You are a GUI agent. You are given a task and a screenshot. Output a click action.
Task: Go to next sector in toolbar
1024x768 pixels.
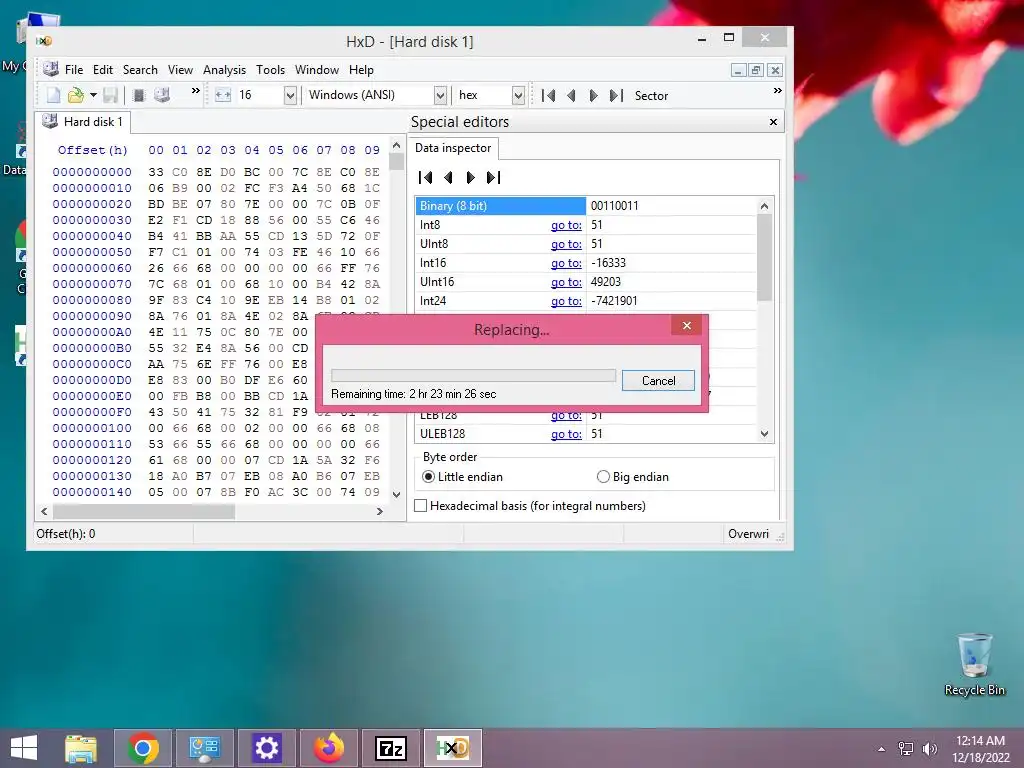click(593, 95)
